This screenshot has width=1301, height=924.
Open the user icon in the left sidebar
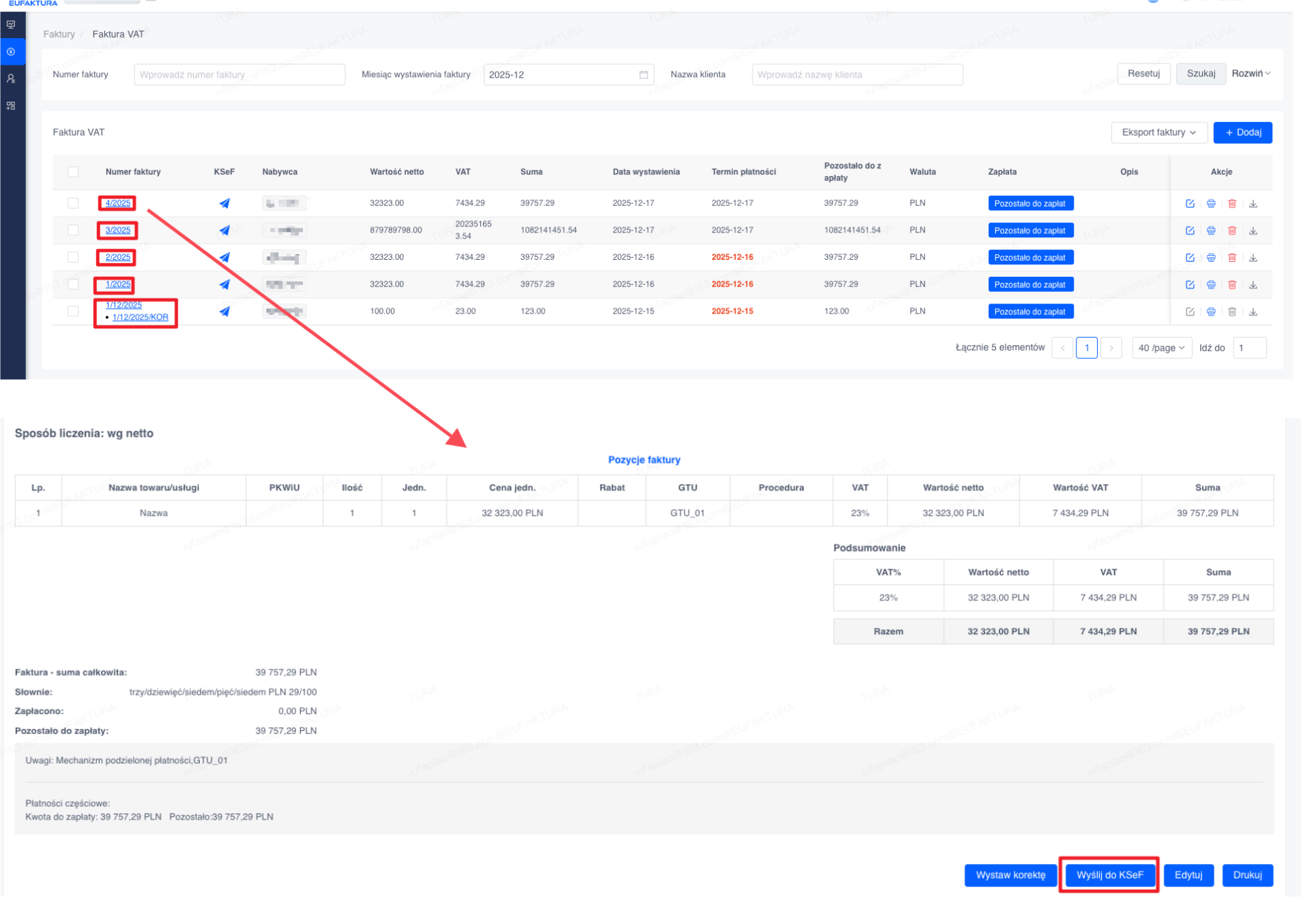pyautogui.click(x=11, y=78)
